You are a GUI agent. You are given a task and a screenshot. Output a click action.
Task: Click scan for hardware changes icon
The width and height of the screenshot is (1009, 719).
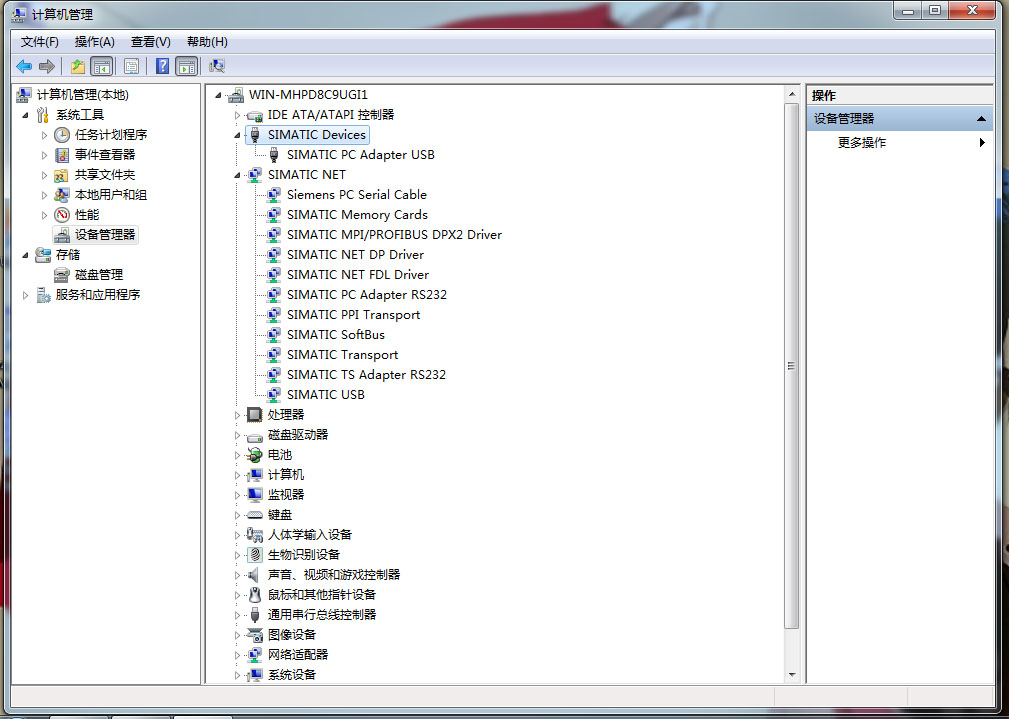[x=216, y=66]
